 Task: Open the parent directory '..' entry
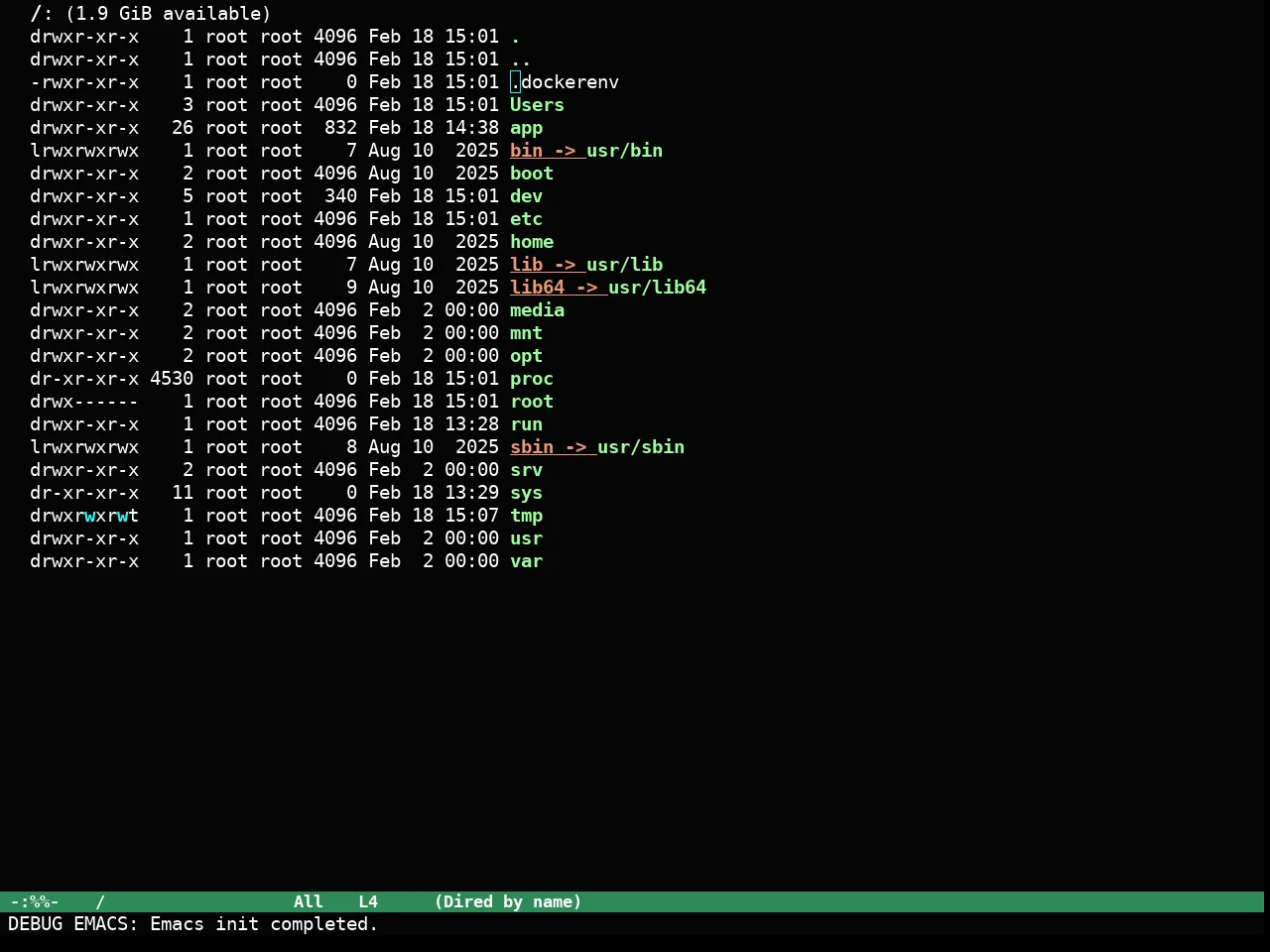(521, 59)
